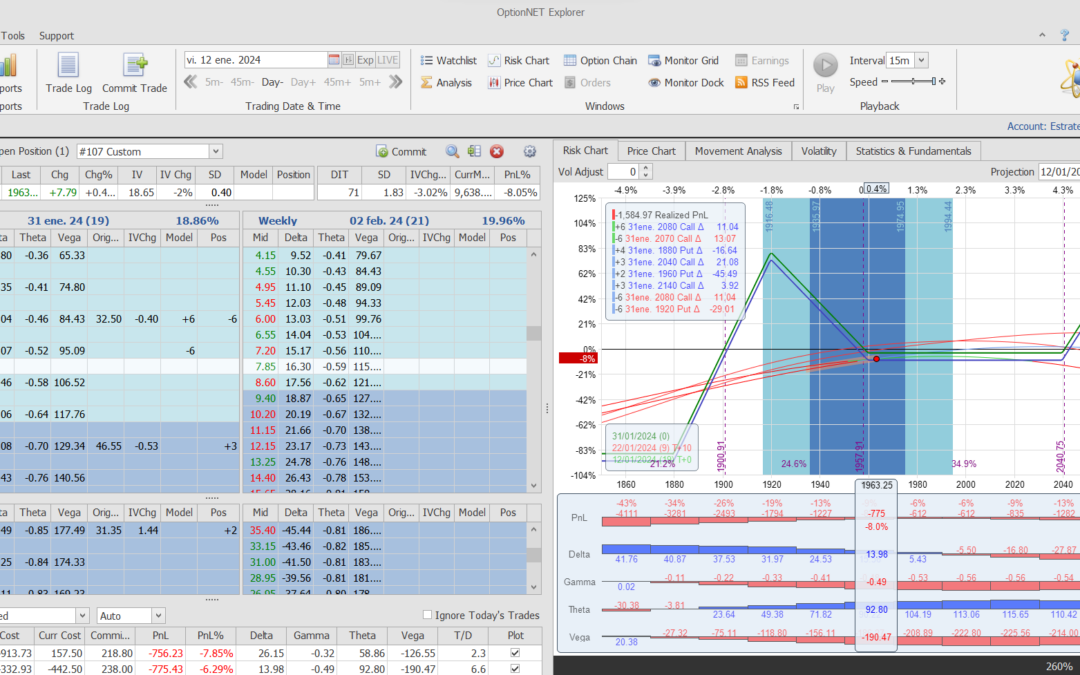This screenshot has height=675, width=1080.
Task: Uncheck the Plot box in first row
Action: click(x=515, y=653)
